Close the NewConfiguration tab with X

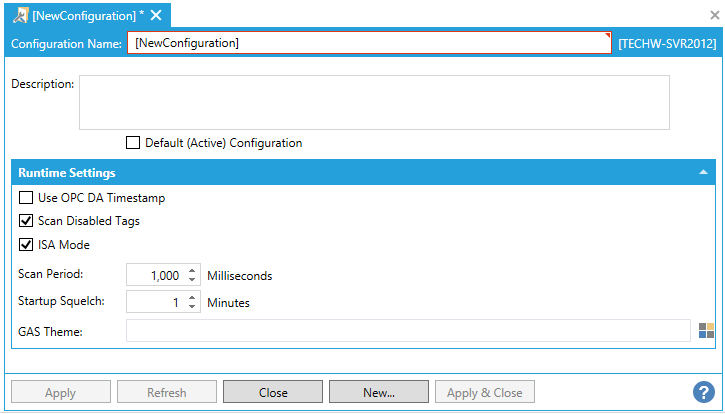click(156, 15)
